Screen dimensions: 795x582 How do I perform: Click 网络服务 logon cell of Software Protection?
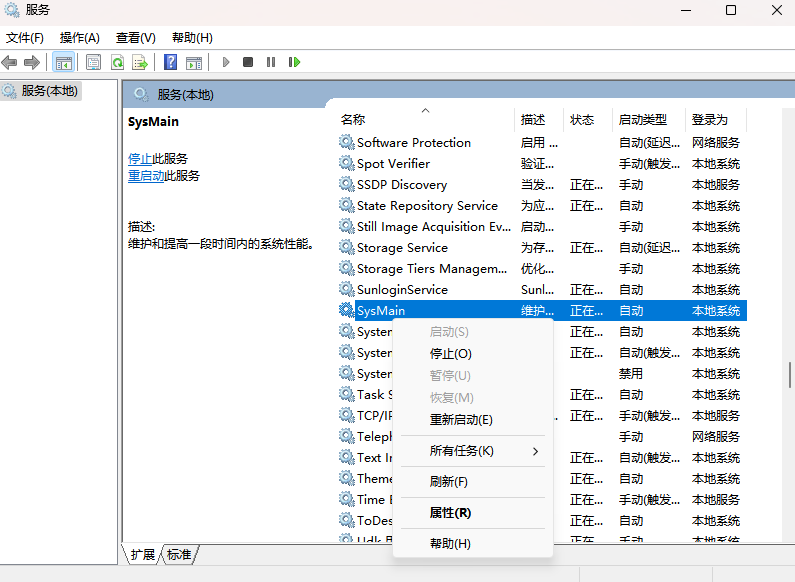tap(715, 142)
